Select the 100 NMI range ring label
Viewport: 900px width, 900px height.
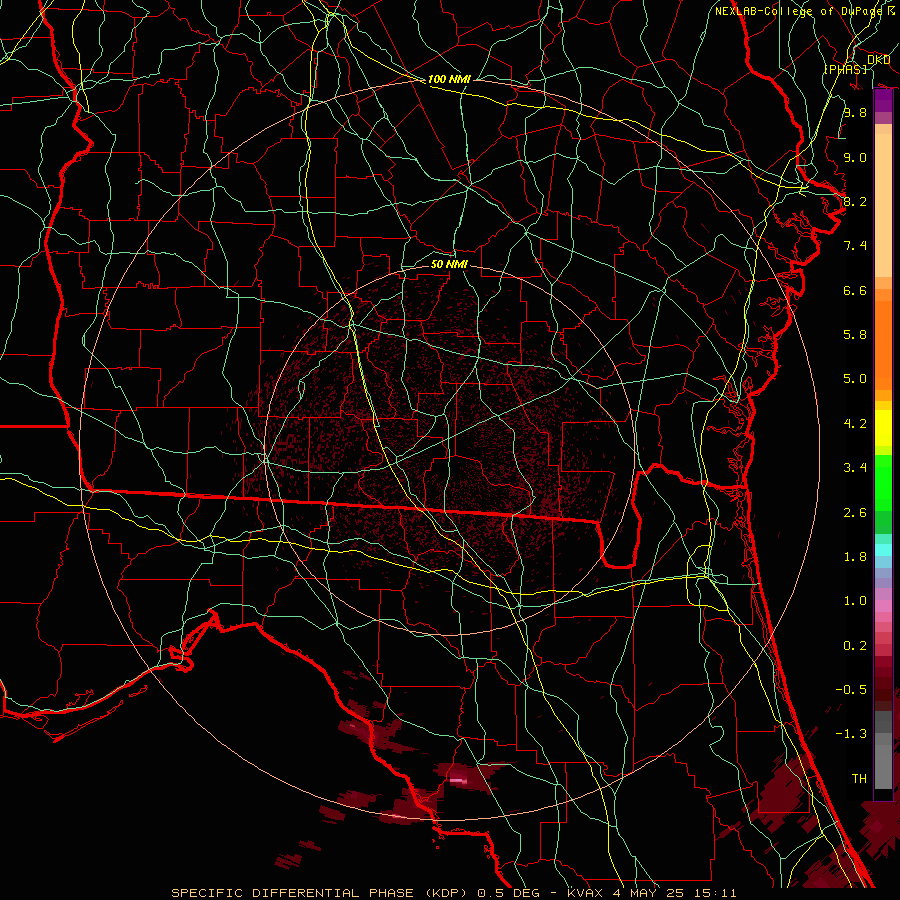click(449, 79)
